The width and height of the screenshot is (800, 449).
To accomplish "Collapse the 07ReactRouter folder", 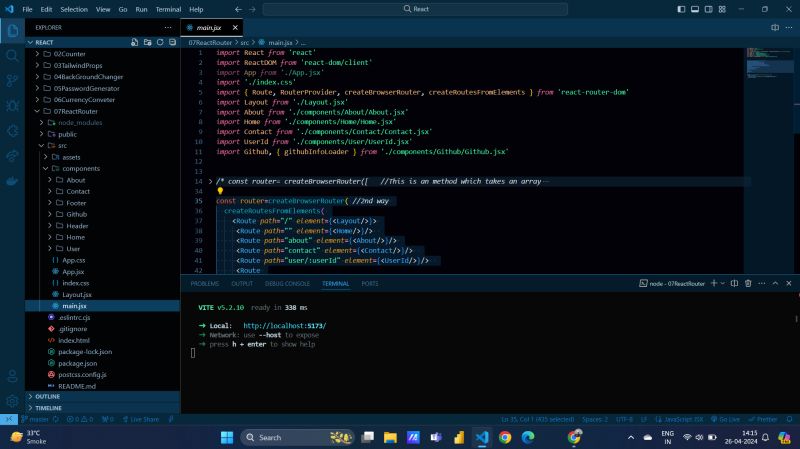I will coord(102,111).
